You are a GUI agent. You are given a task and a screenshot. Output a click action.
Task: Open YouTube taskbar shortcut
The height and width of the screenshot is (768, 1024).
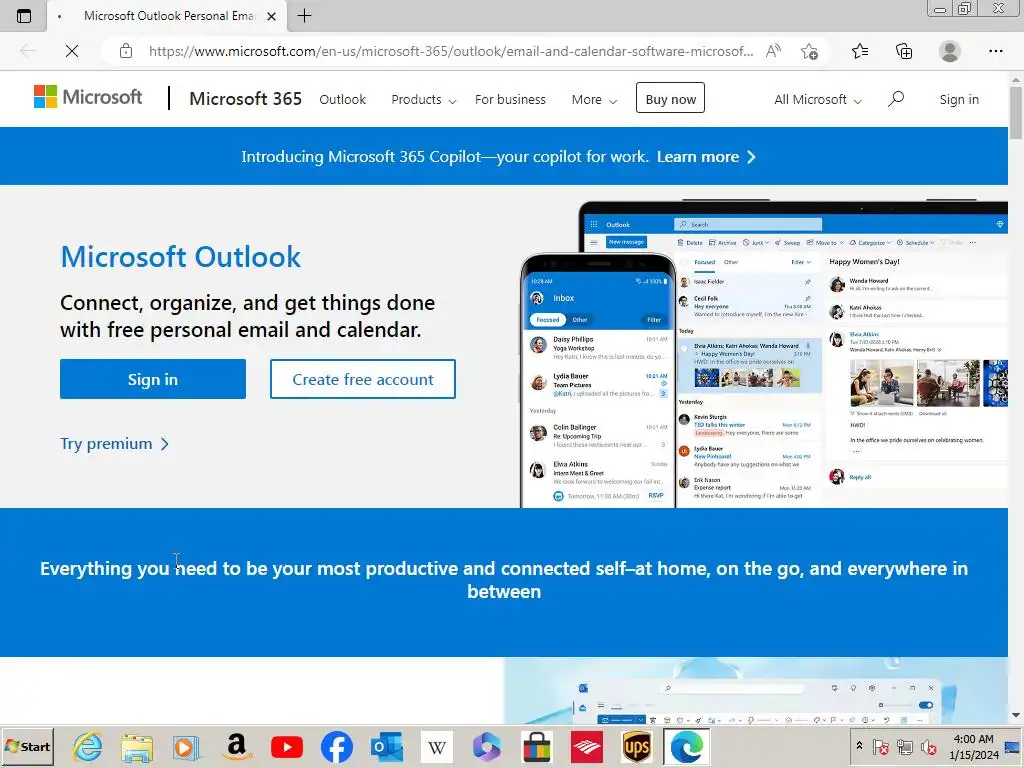click(x=287, y=747)
